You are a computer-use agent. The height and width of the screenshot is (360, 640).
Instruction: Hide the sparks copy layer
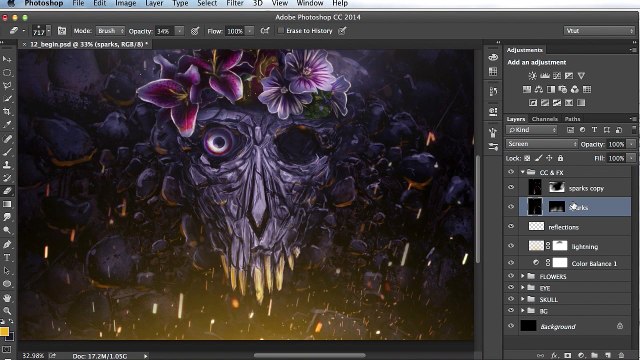click(x=511, y=187)
